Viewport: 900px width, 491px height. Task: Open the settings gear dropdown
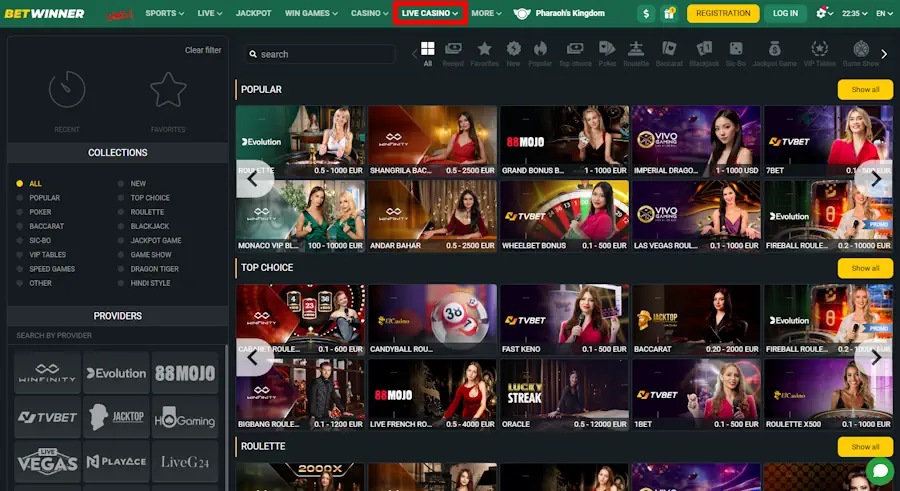tap(825, 13)
